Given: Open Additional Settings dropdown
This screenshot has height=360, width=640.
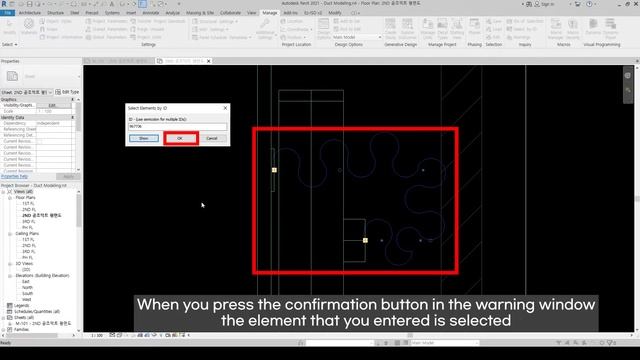Looking at the screenshot, I should pyautogui.click(x=265, y=29).
